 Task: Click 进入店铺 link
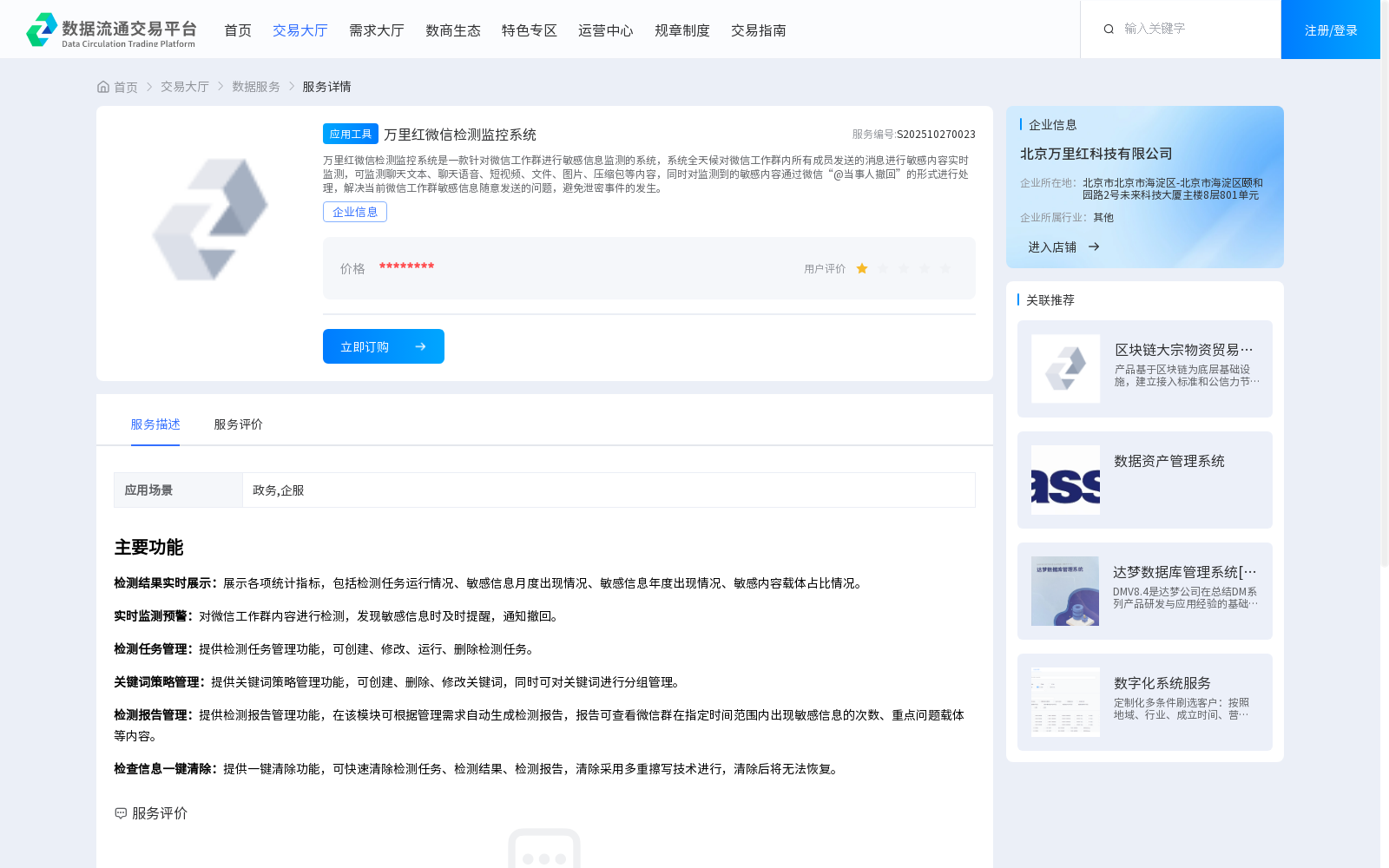pyautogui.click(x=1052, y=247)
